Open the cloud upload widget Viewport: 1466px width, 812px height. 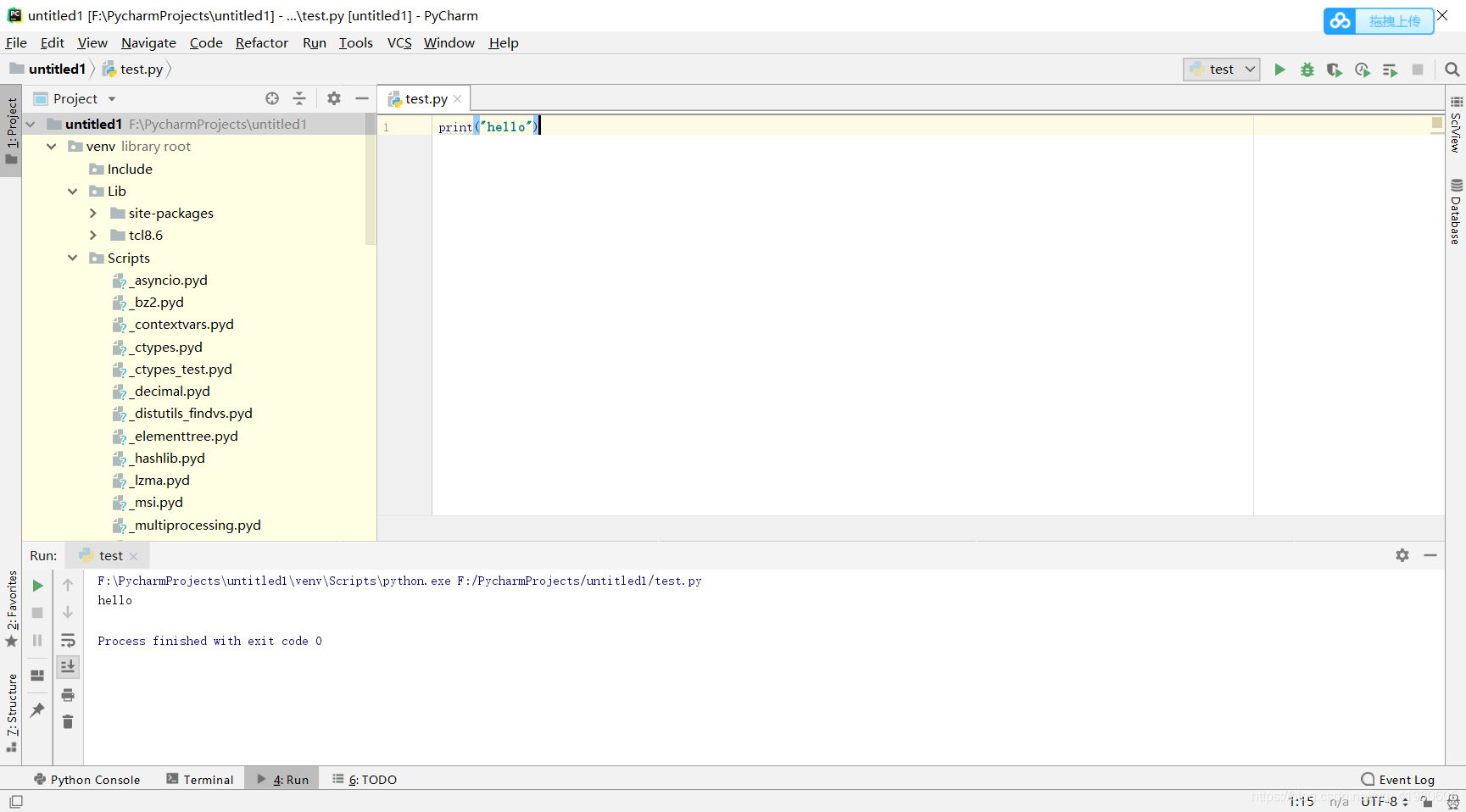(1379, 21)
